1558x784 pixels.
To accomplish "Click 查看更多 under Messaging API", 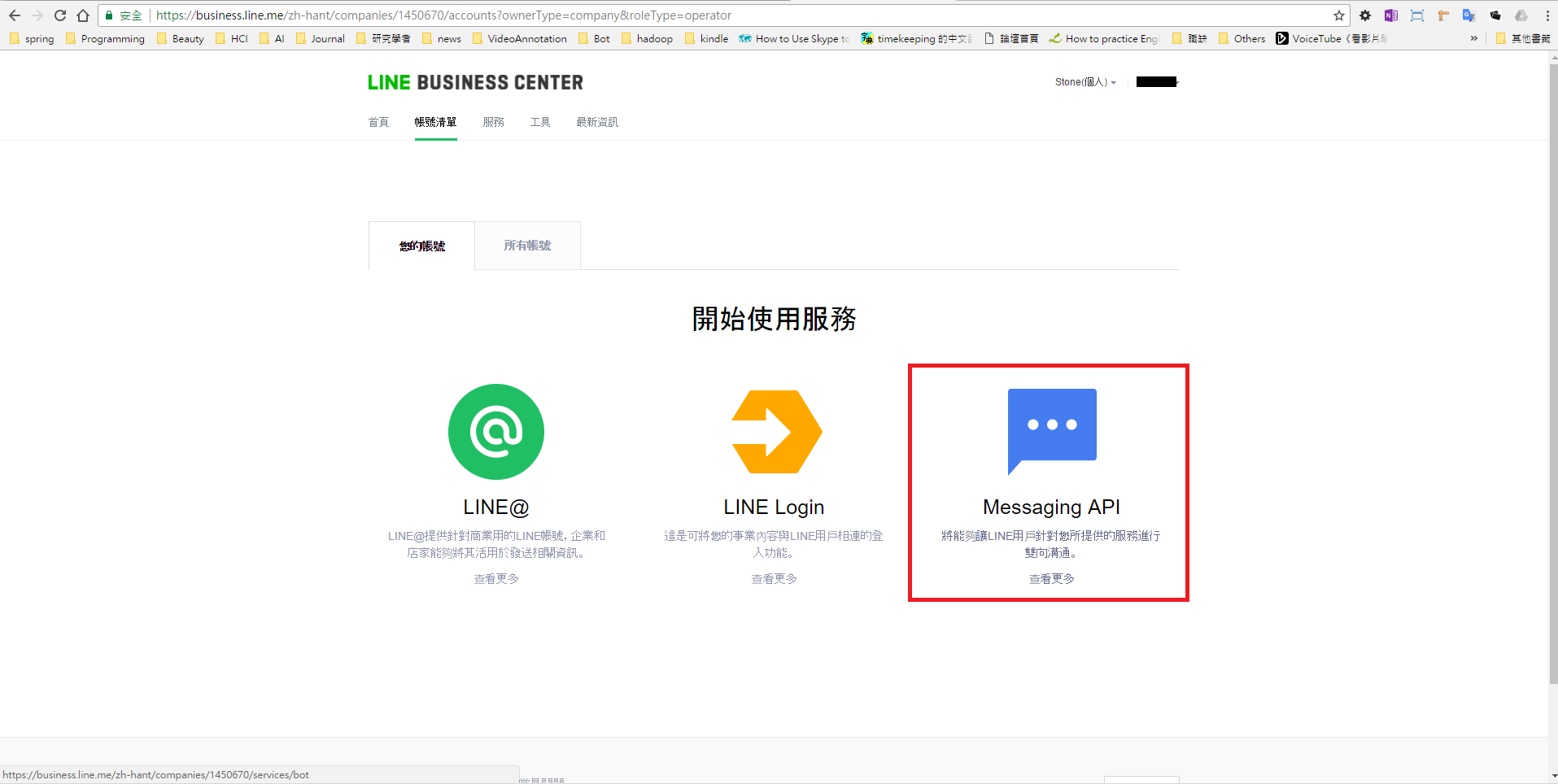I will 1052,579.
